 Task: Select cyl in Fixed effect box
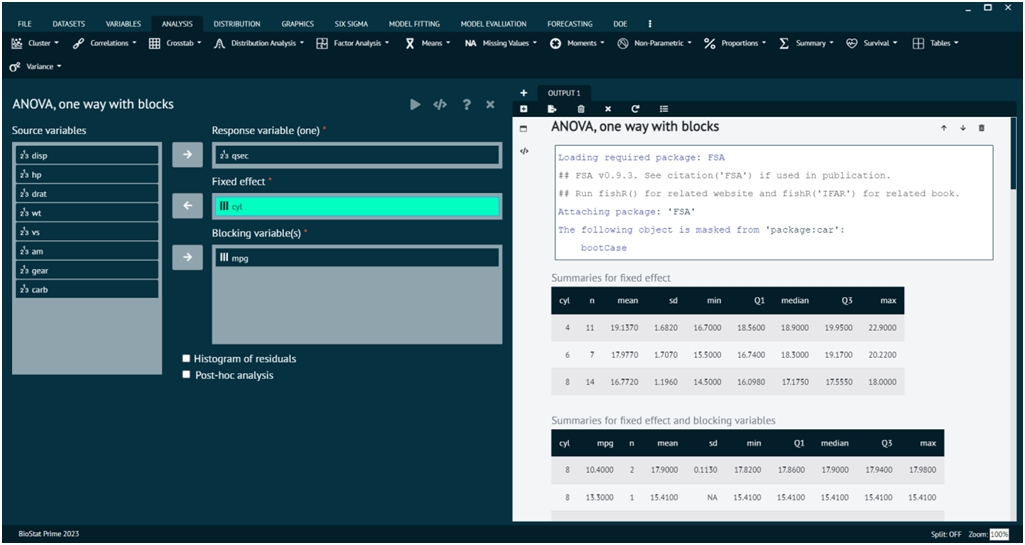pos(357,206)
